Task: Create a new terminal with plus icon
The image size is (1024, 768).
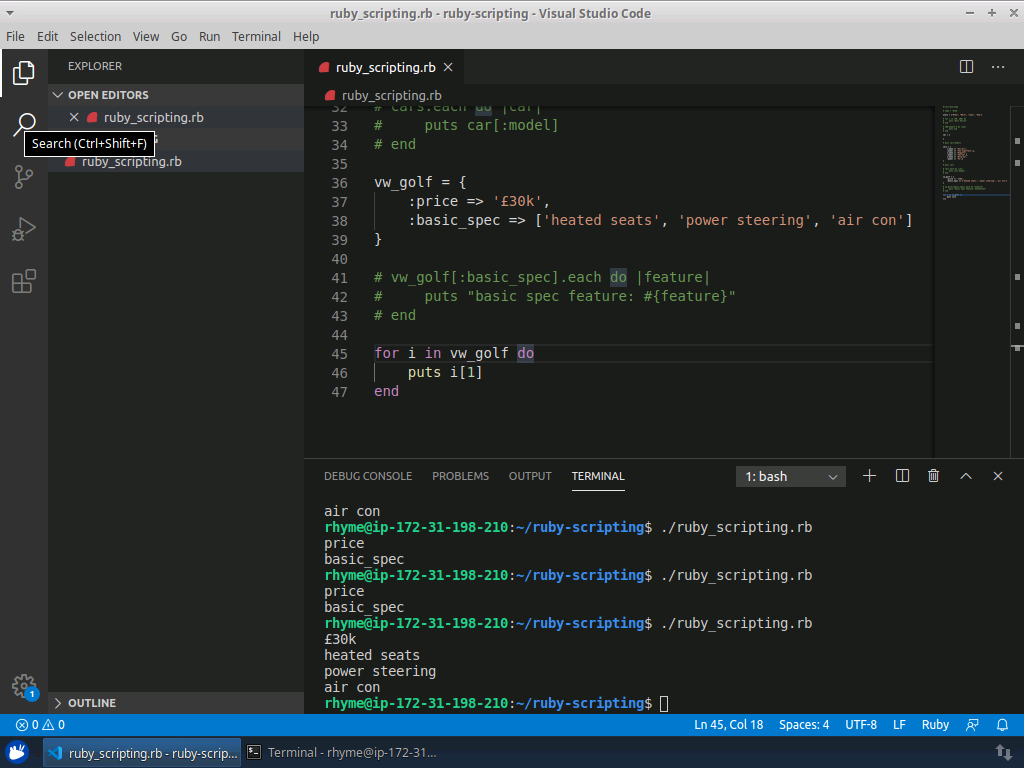Action: [x=869, y=476]
